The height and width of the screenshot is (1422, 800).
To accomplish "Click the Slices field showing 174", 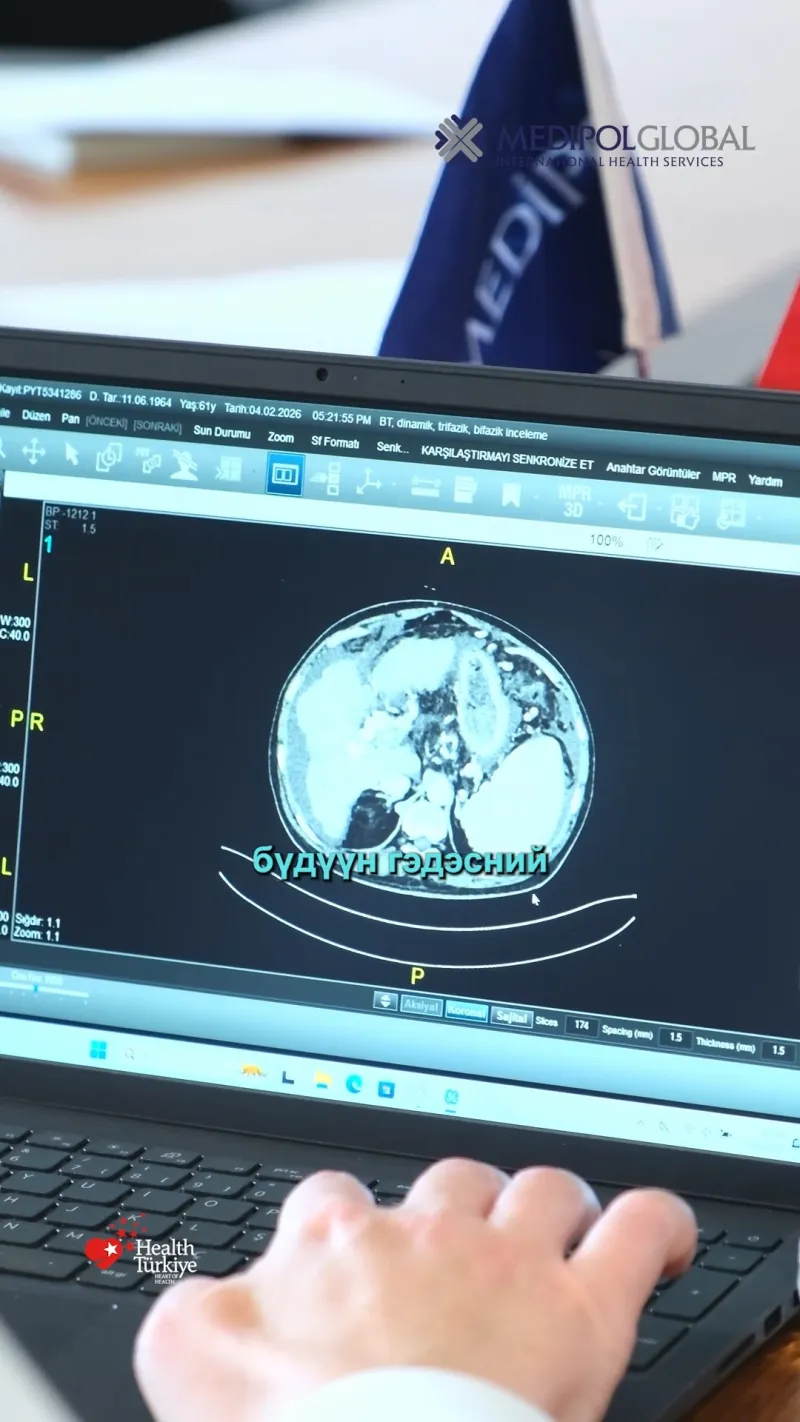I will pos(580,1025).
